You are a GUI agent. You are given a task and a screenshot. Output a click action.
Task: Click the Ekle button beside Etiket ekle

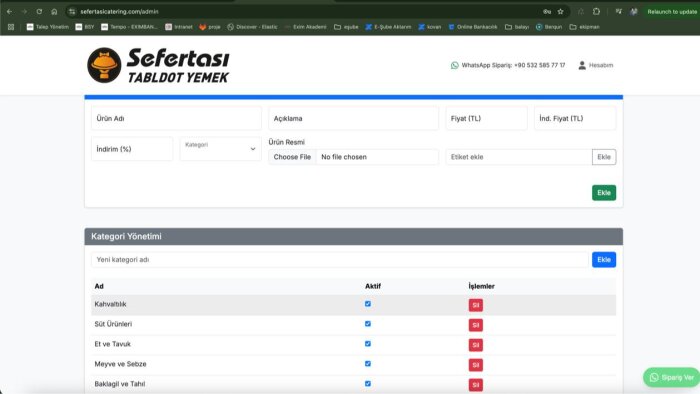click(604, 157)
